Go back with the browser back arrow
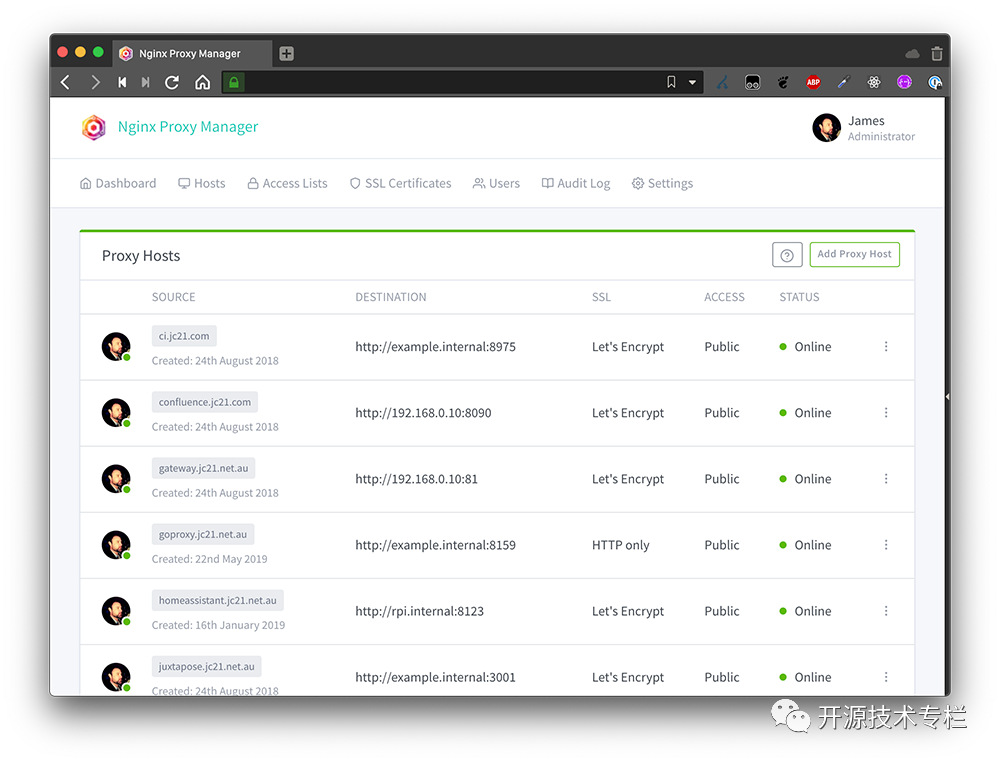 click(65, 82)
